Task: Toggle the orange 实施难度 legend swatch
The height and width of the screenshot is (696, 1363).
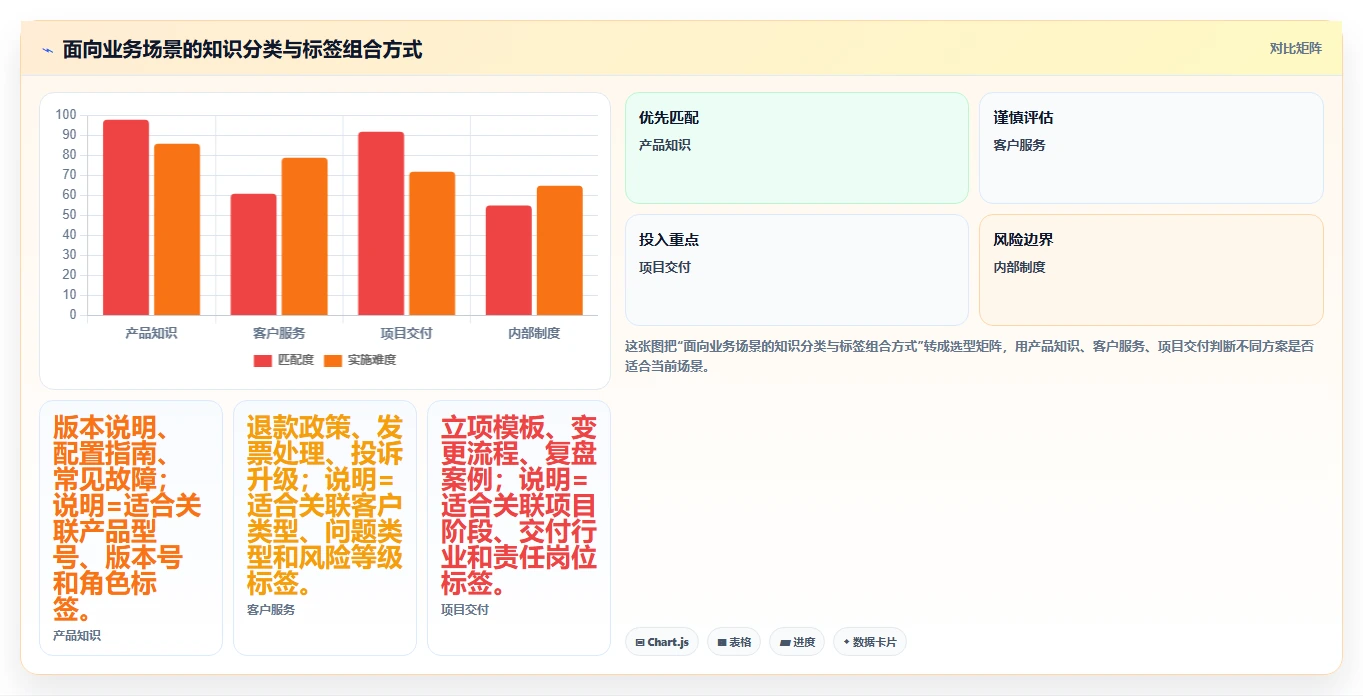Action: click(333, 360)
